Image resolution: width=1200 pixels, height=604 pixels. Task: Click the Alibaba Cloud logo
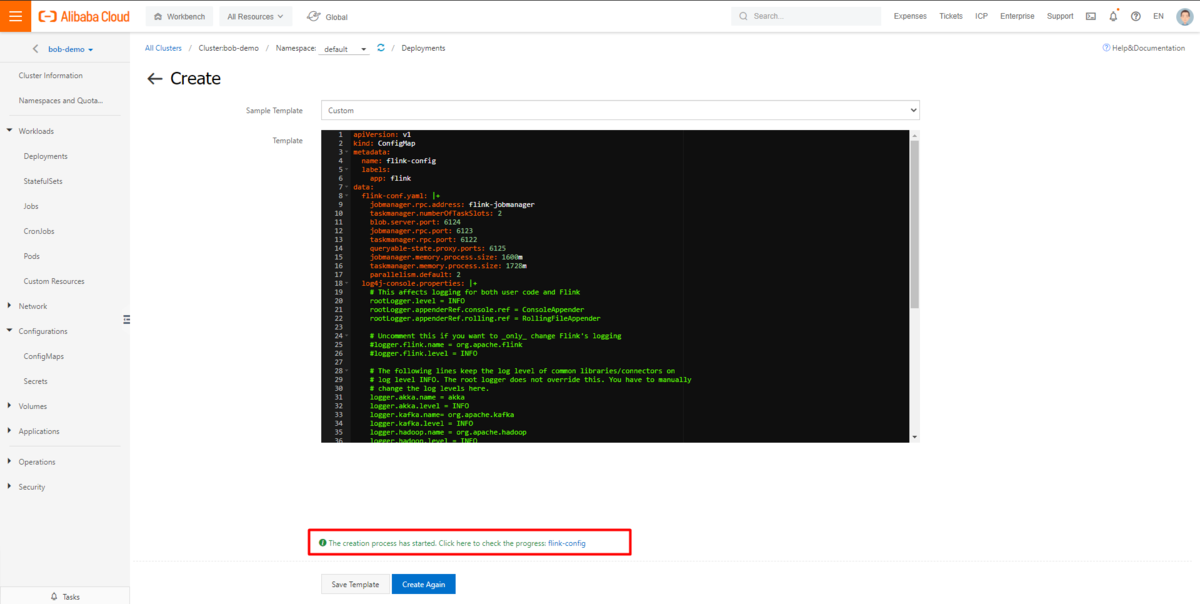[x=84, y=16]
